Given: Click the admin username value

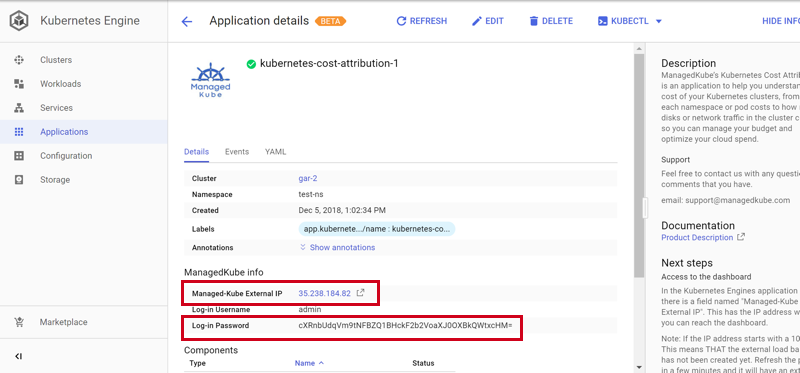Looking at the screenshot, I should pyautogui.click(x=310, y=310).
